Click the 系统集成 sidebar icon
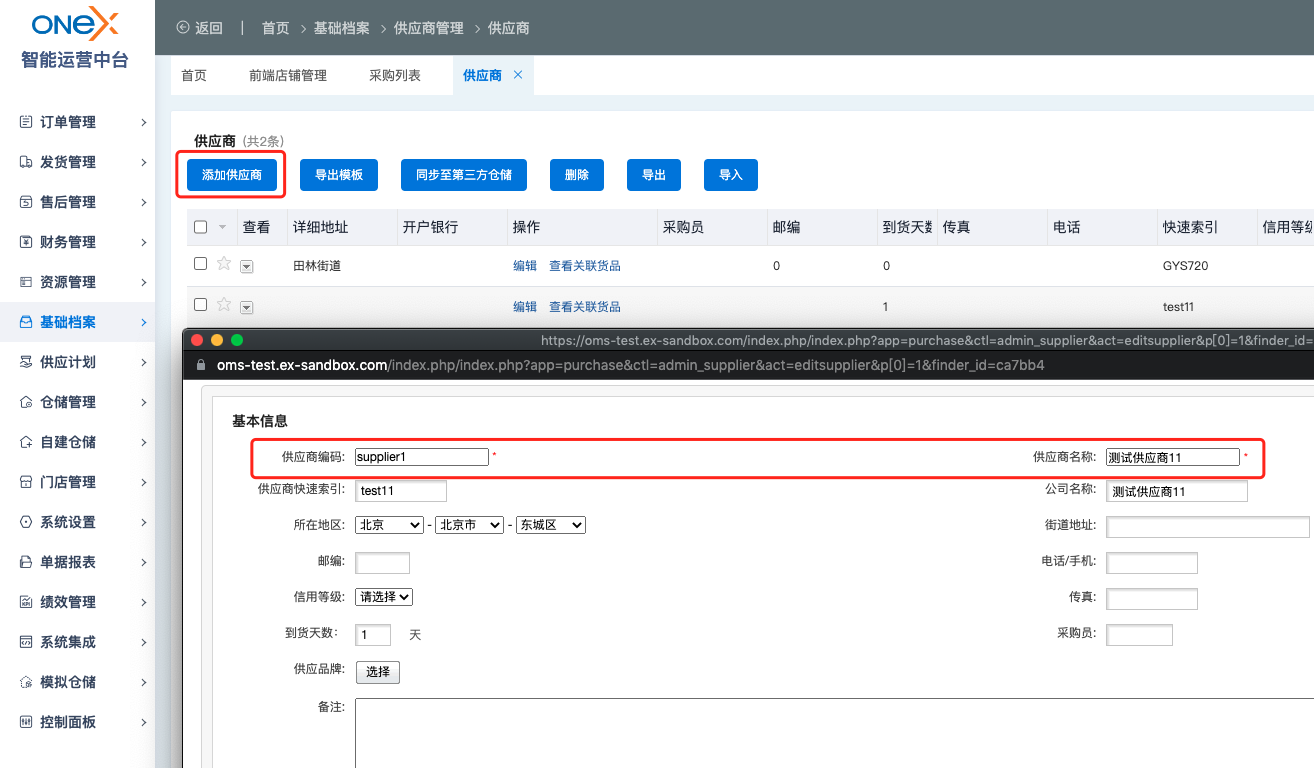 click(27, 642)
